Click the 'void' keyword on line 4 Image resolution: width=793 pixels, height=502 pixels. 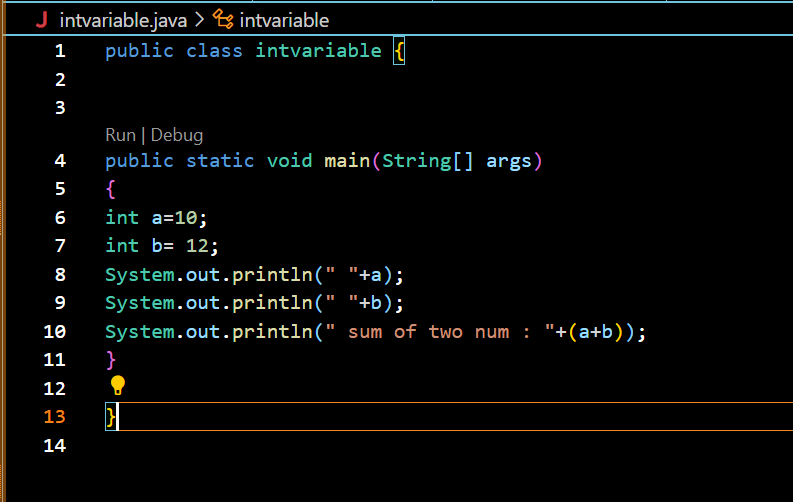tap(290, 161)
